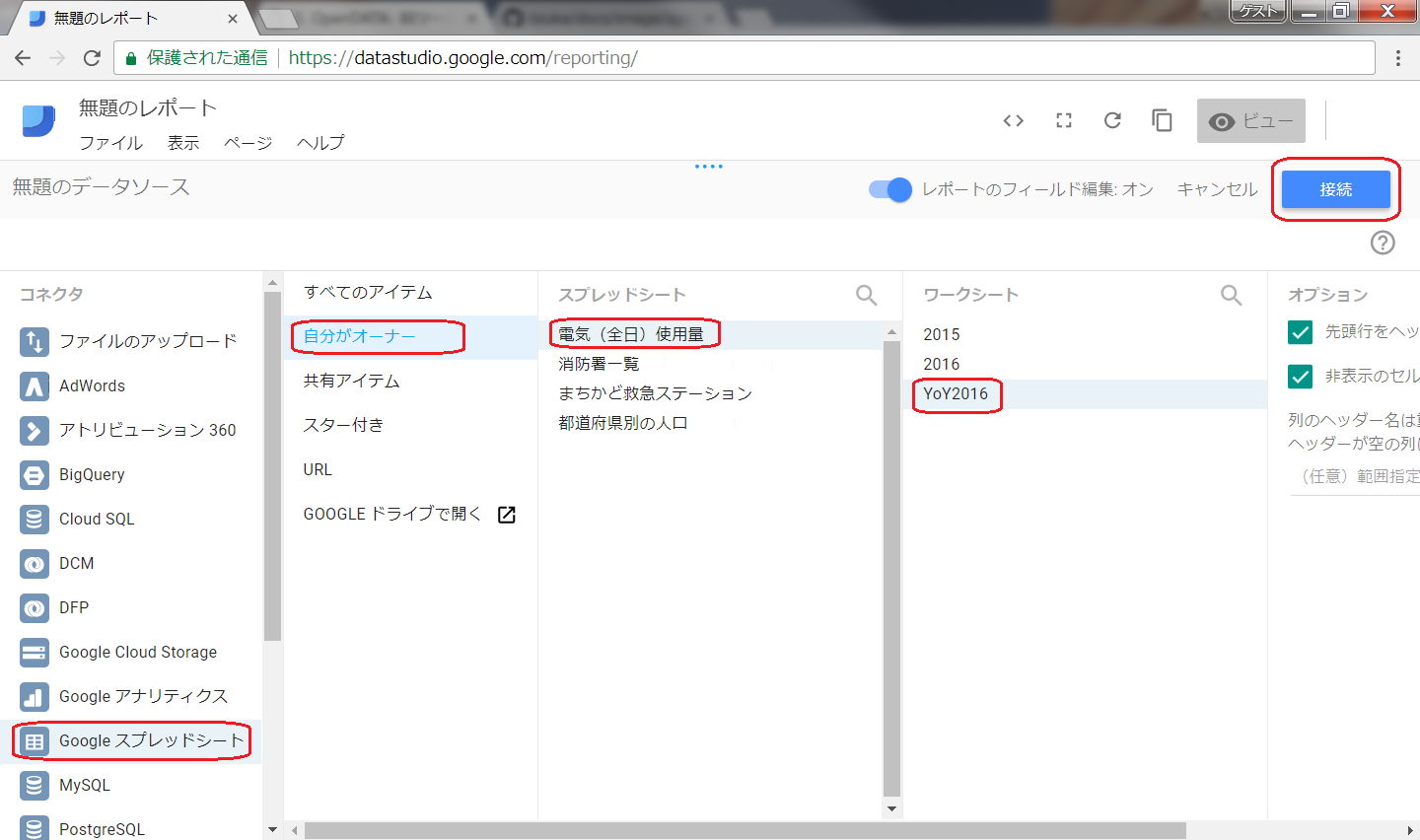Enter fullscreen mode via its icon
This screenshot has width=1420, height=840.
1063,120
